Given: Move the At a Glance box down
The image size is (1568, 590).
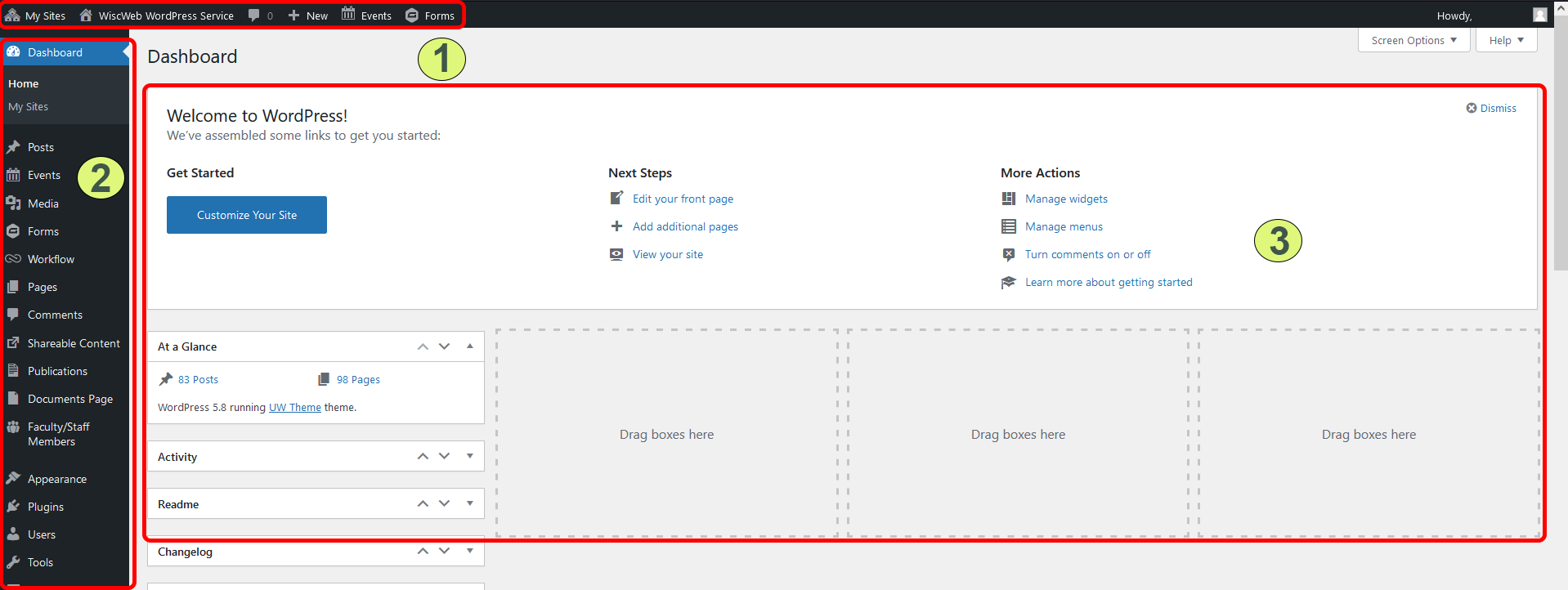Looking at the screenshot, I should [x=444, y=346].
